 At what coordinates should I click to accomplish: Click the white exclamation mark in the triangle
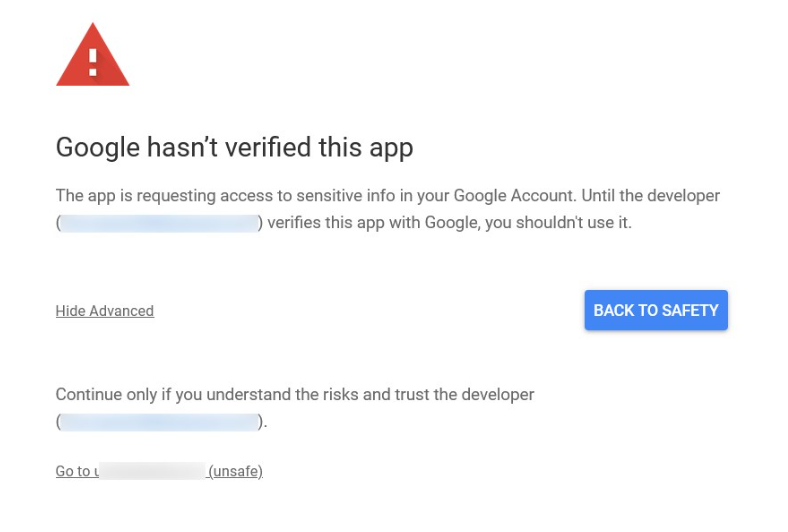(x=92, y=62)
